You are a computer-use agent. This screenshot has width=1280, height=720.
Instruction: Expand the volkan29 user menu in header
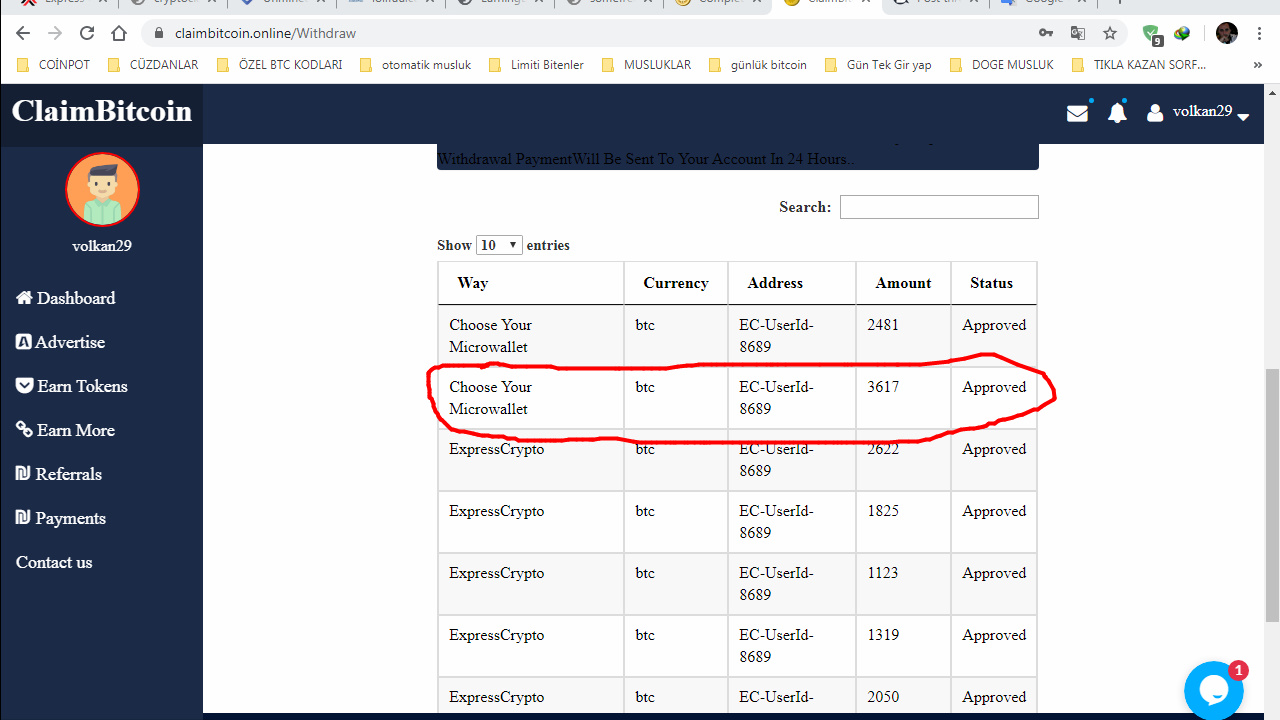tap(1198, 113)
